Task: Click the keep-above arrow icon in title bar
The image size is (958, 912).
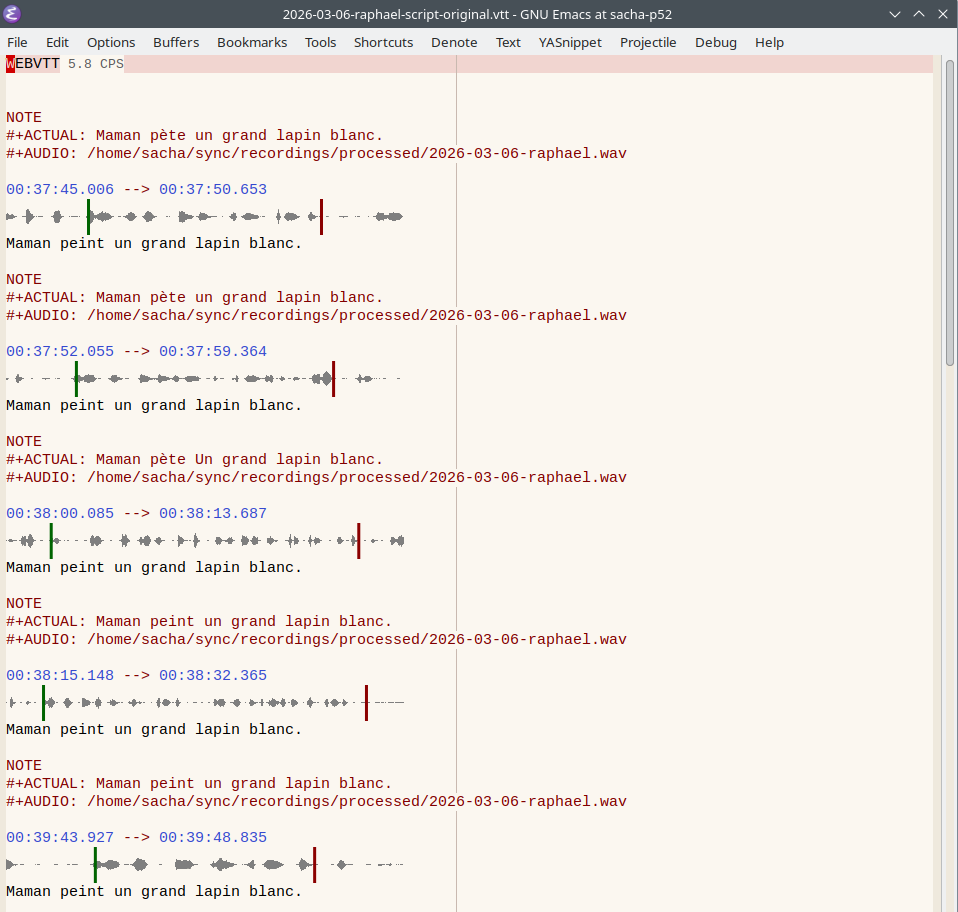Action: tap(918, 14)
